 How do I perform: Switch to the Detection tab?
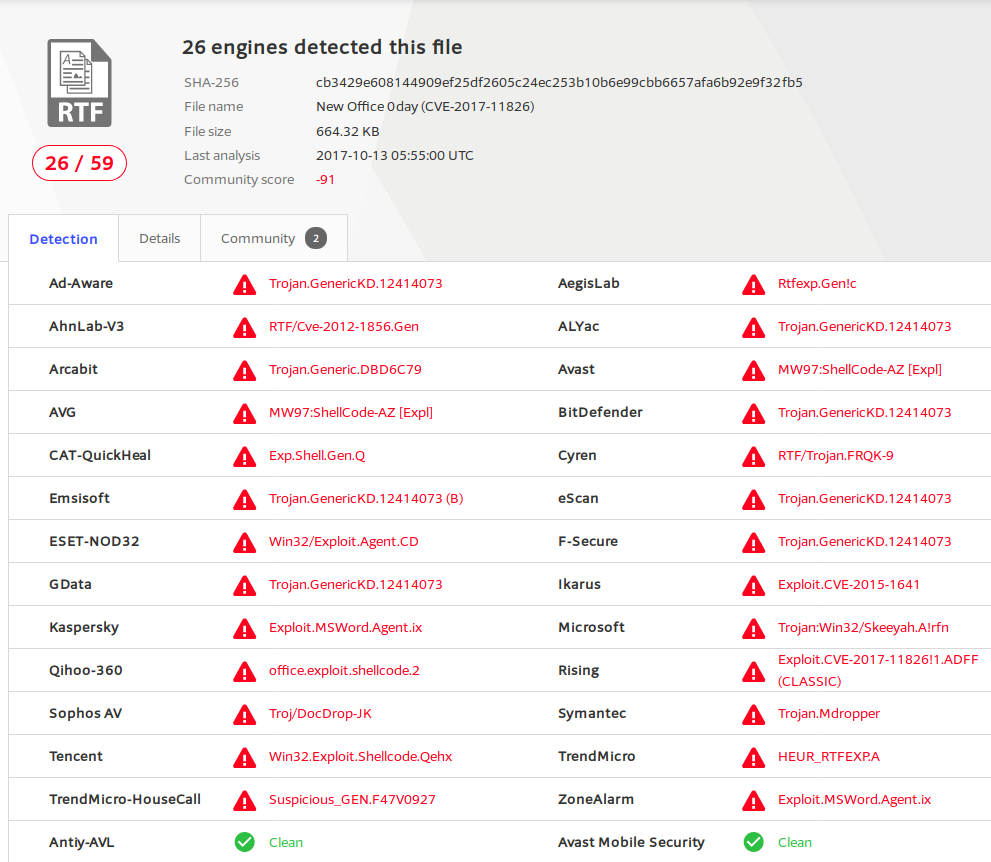click(63, 239)
